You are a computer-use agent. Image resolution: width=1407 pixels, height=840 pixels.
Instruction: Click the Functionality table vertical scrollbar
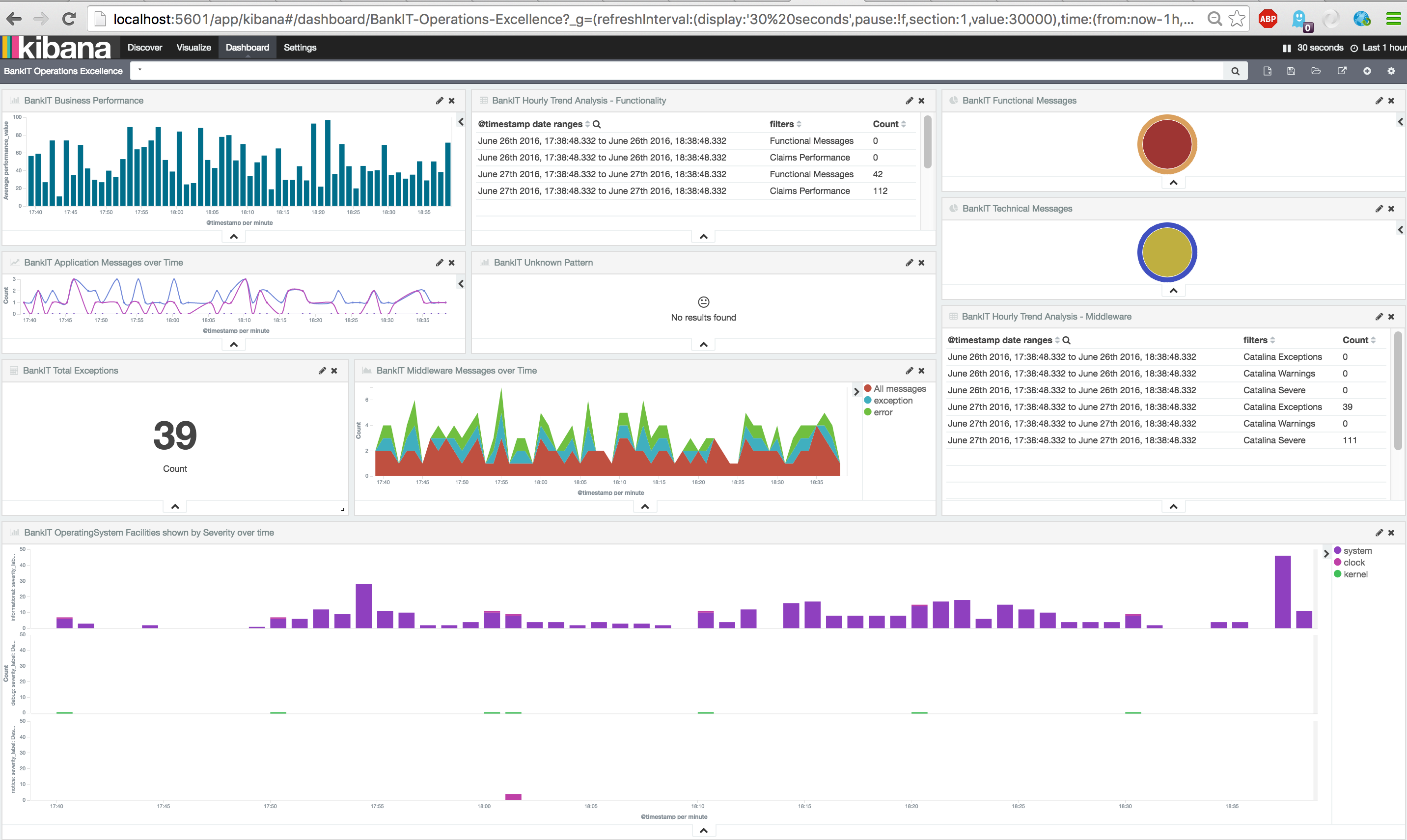tap(927, 143)
